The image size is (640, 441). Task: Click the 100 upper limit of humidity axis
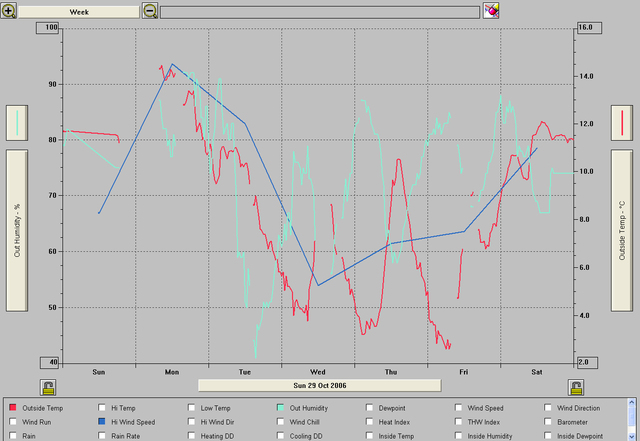pos(49,27)
